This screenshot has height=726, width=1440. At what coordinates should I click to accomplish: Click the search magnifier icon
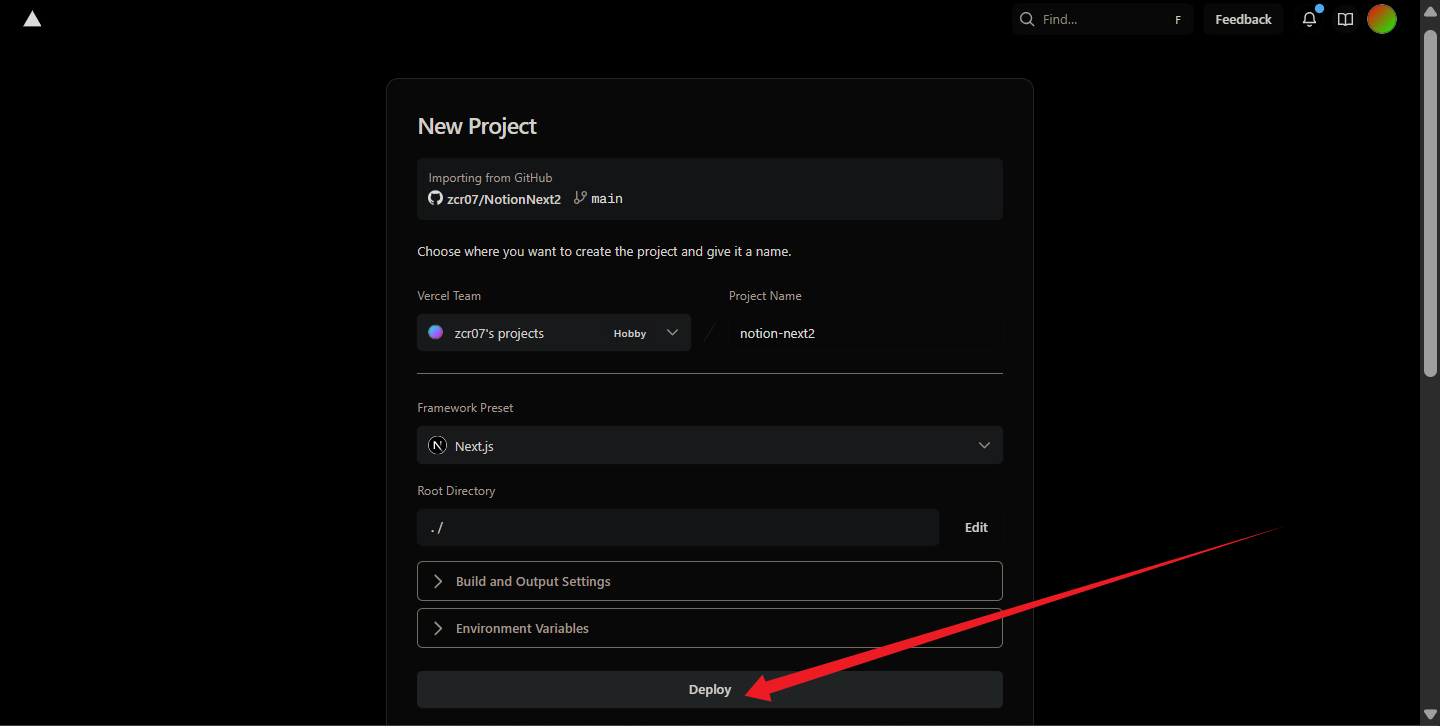(1027, 19)
